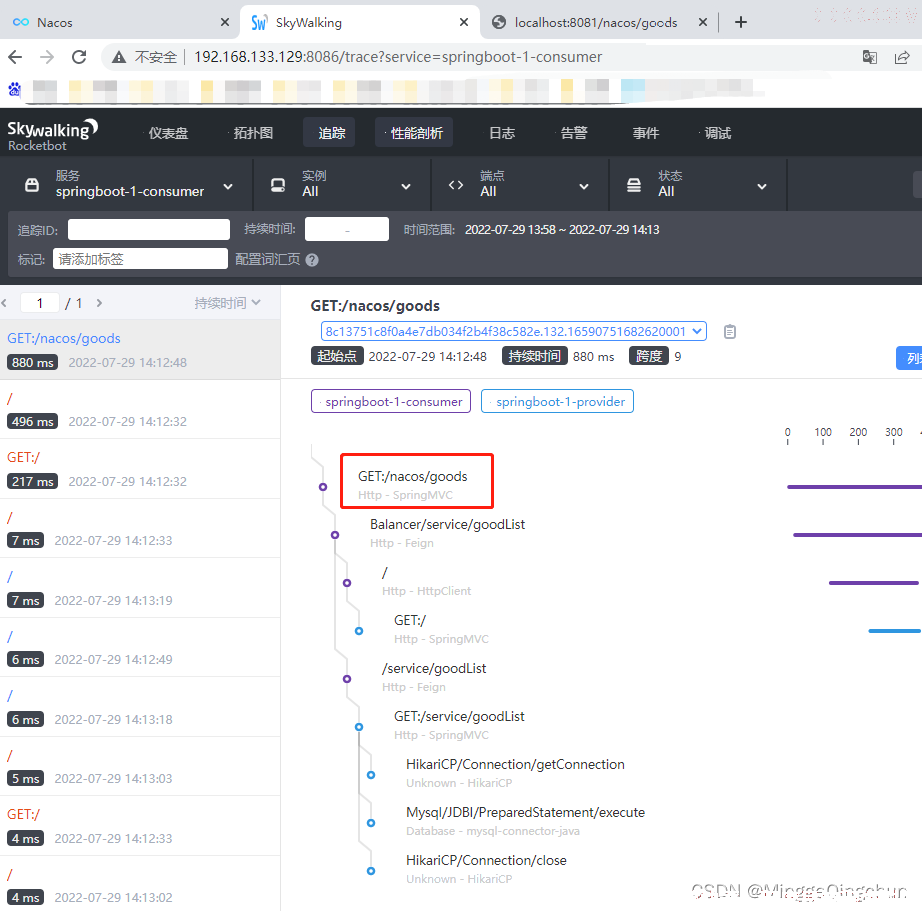Close the Nacos browser tab
Screen dimensions: 922x911
tap(225, 22)
